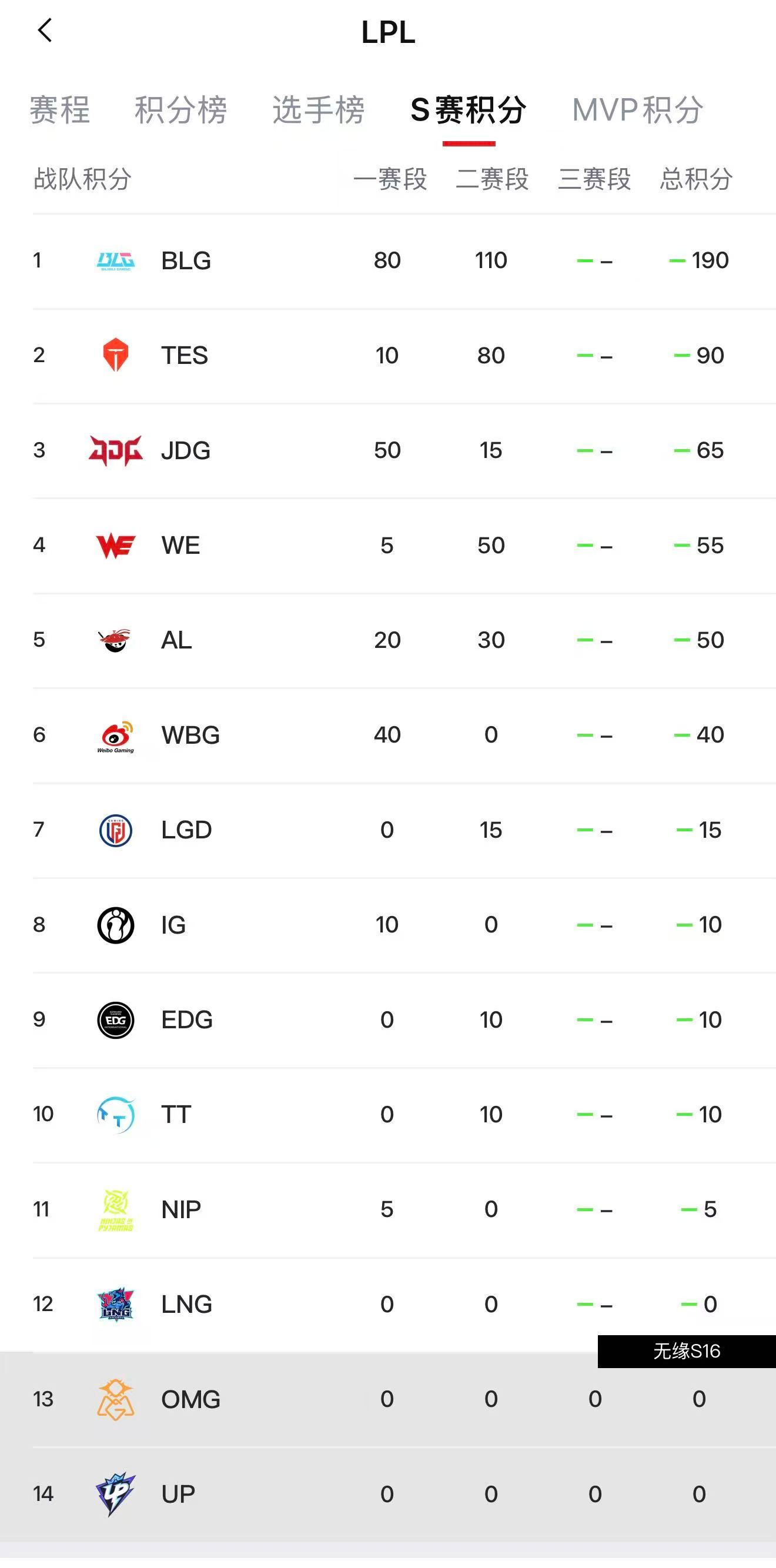Viewport: 776px width, 1568px height.
Task: Select the LGD team logo
Action: [x=116, y=830]
